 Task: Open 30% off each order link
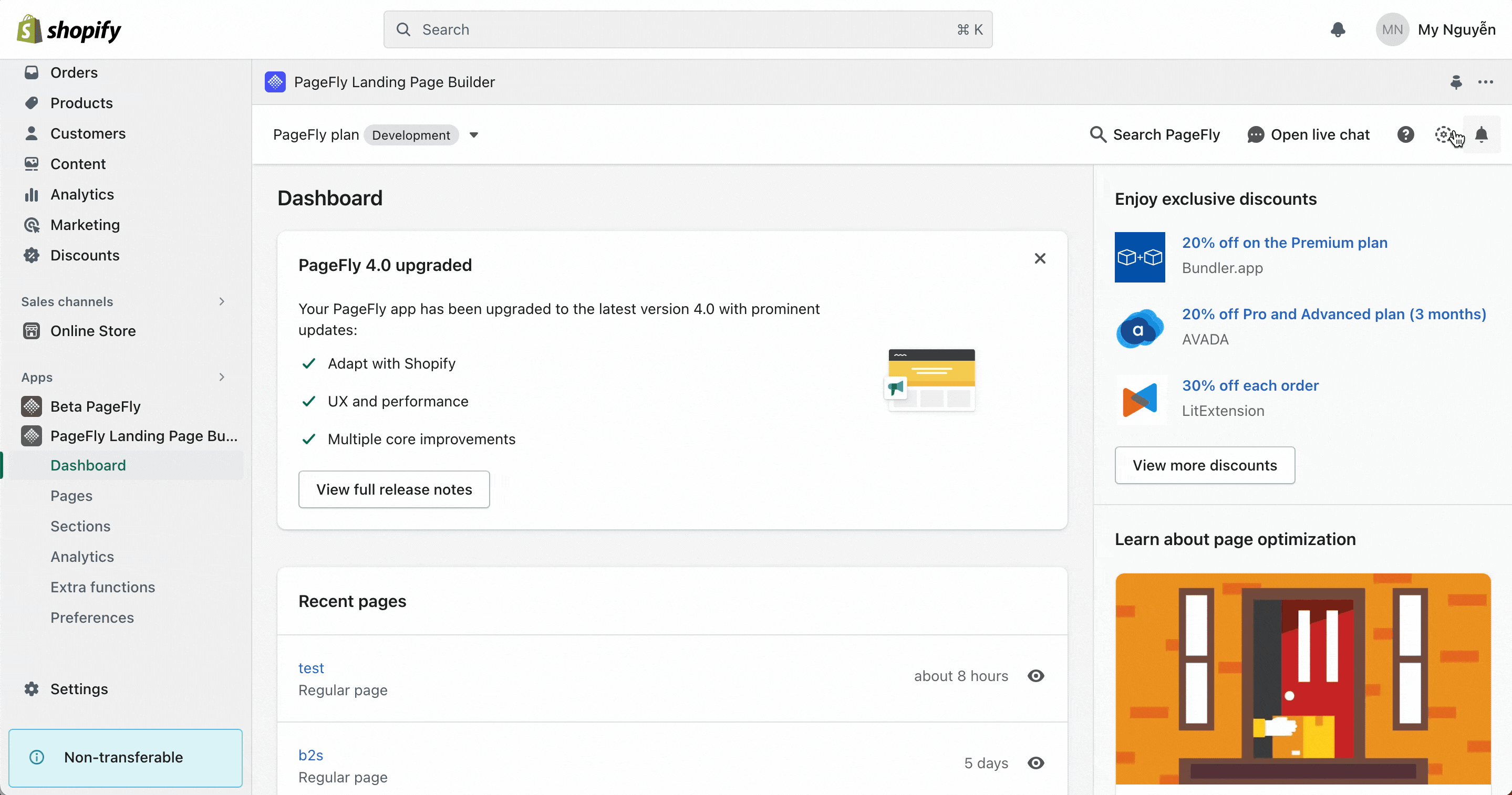pyautogui.click(x=1250, y=386)
